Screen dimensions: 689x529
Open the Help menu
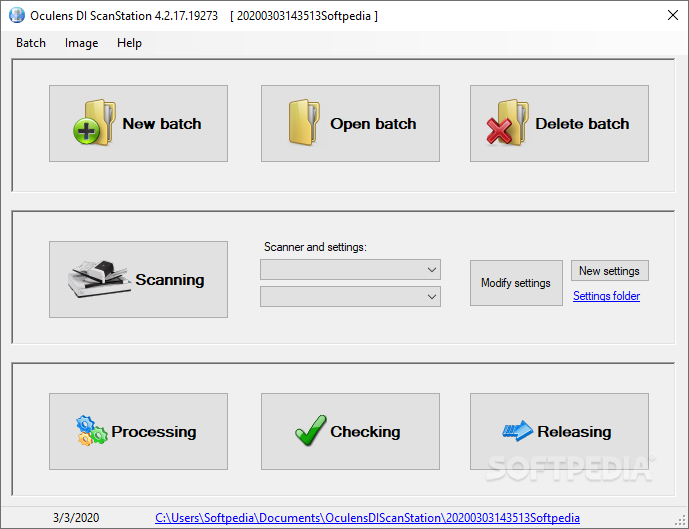click(129, 43)
